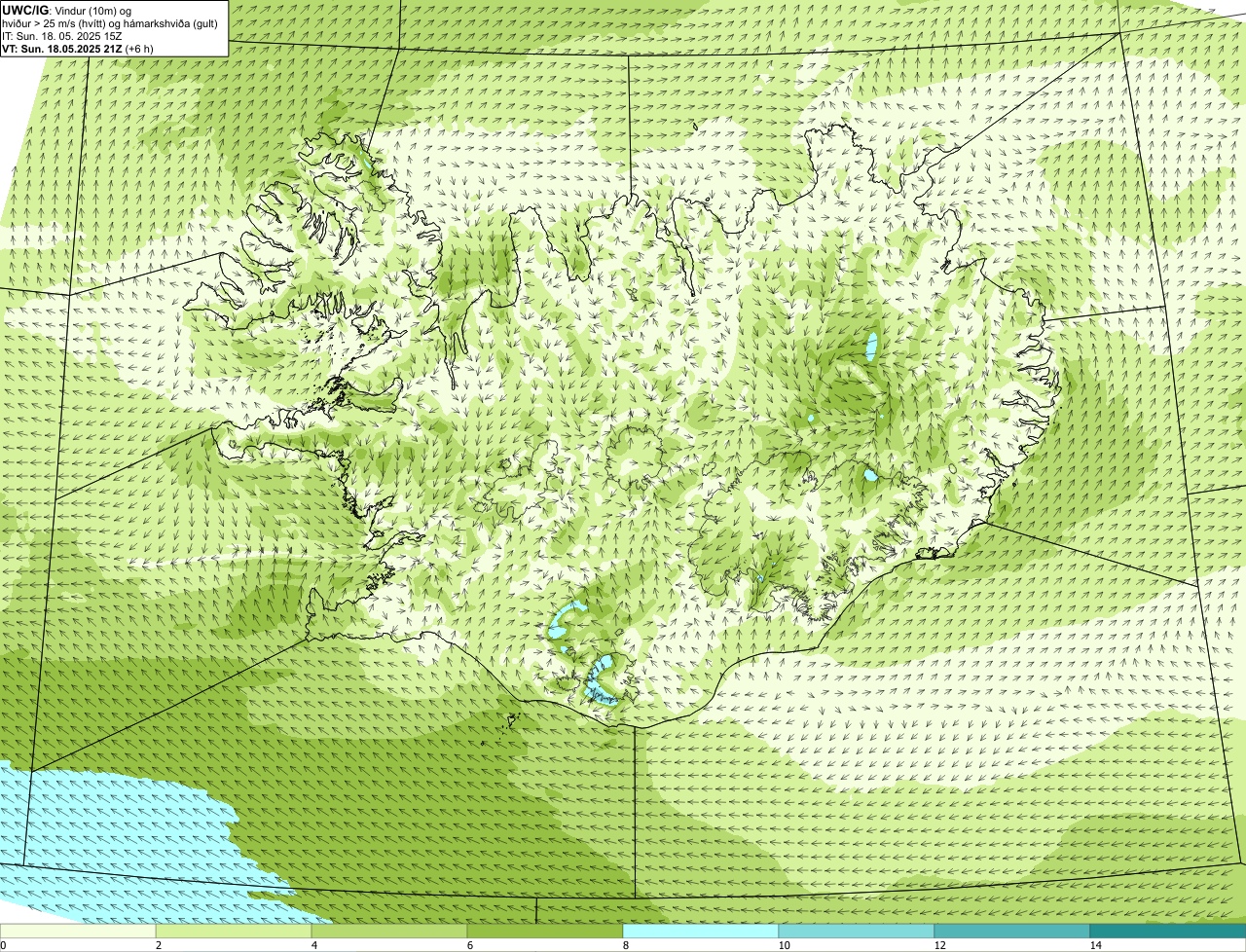Image resolution: width=1246 pixels, height=952 pixels.
Task: Click the valid time "VT: Sun. 18.05.2025 21Z"
Action: click(62, 48)
